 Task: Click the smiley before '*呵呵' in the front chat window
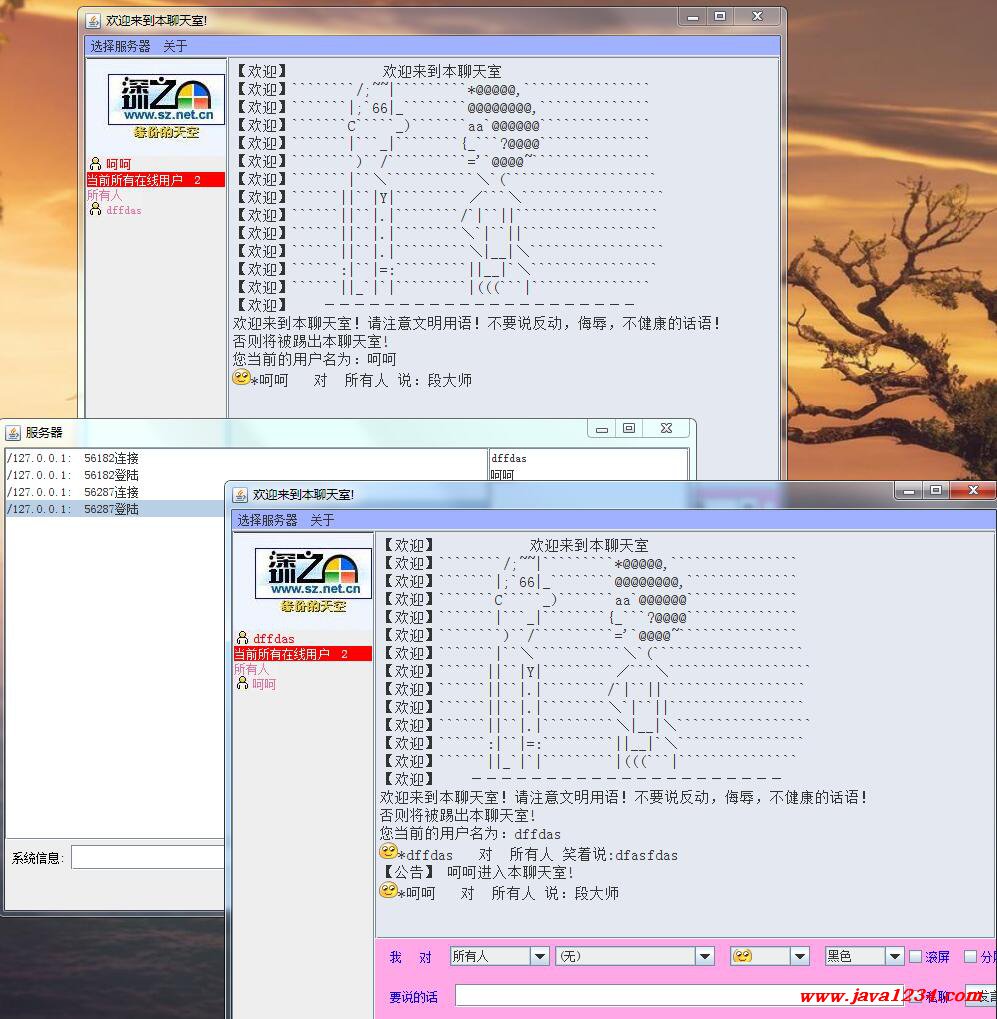388,890
